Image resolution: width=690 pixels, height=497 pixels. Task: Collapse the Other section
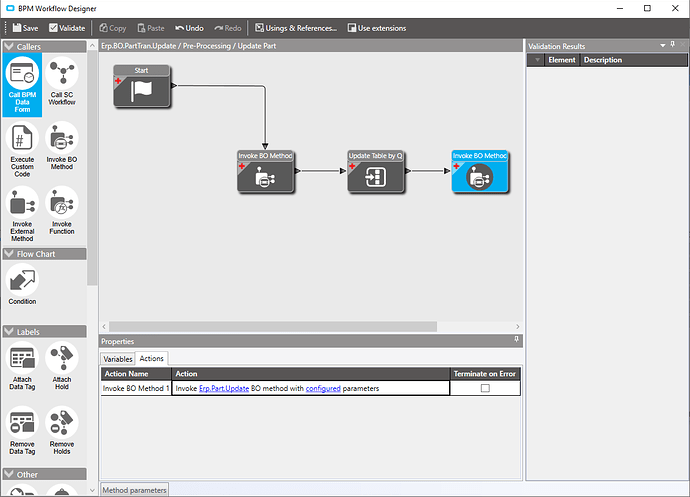point(9,474)
